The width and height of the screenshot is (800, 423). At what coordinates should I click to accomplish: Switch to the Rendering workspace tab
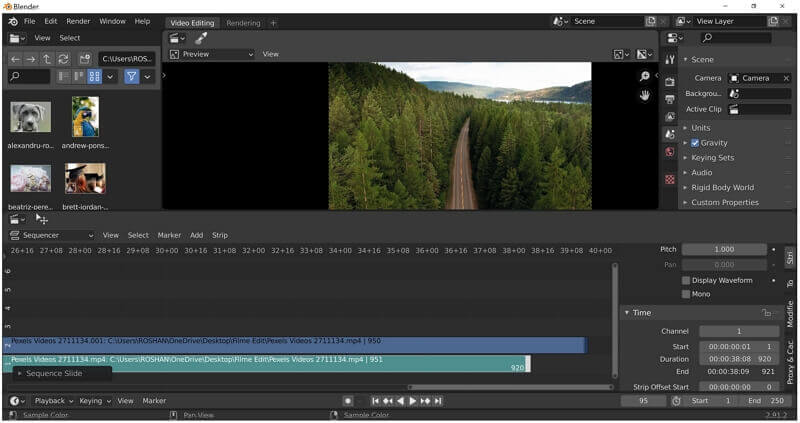pyautogui.click(x=243, y=23)
